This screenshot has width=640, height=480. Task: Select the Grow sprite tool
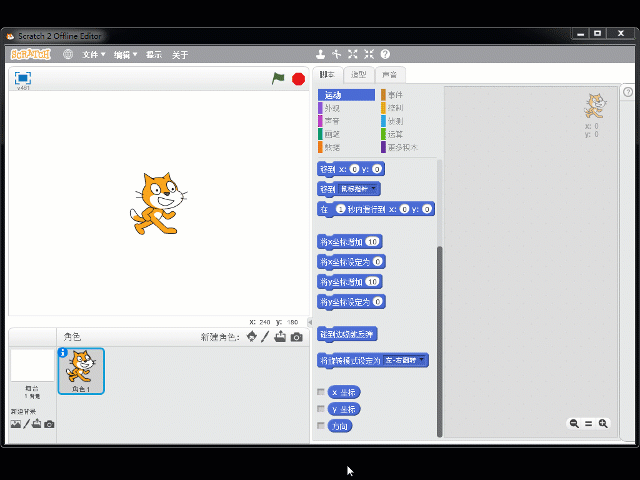(353, 54)
